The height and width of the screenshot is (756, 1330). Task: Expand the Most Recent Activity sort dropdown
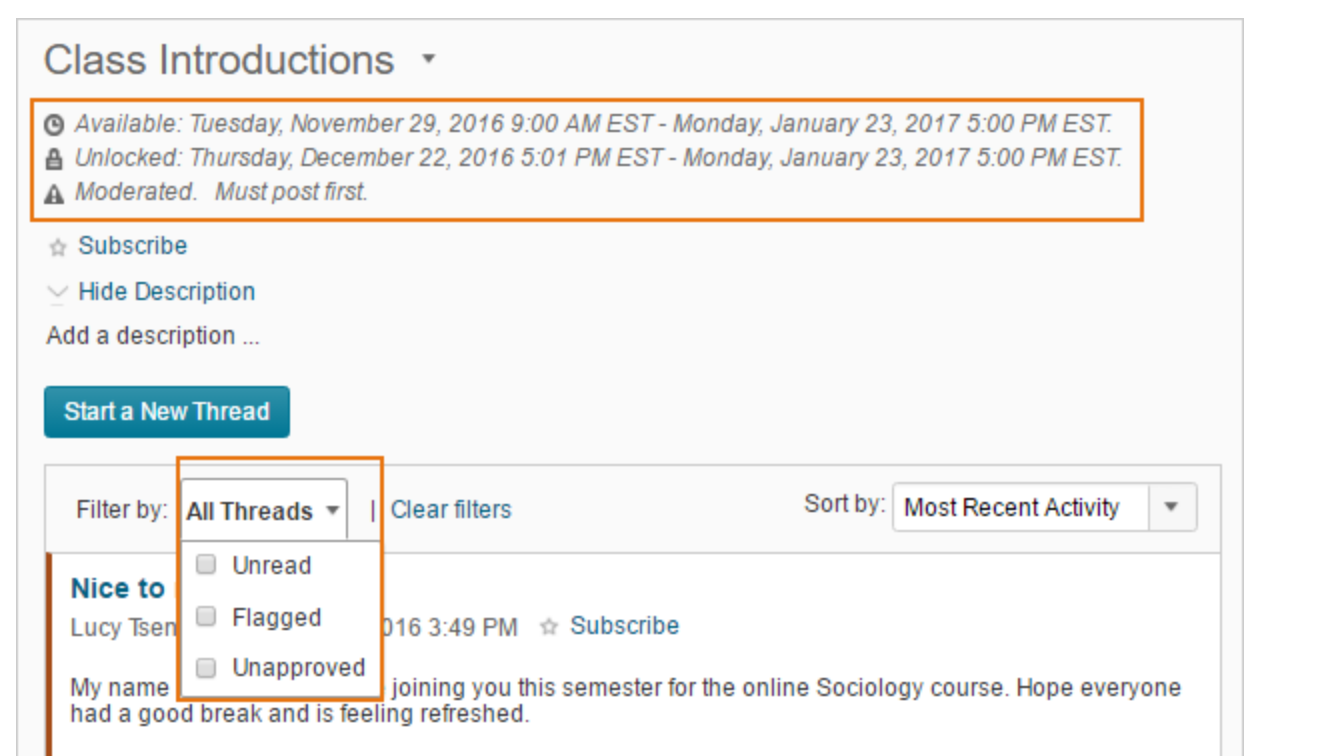(x=1043, y=508)
